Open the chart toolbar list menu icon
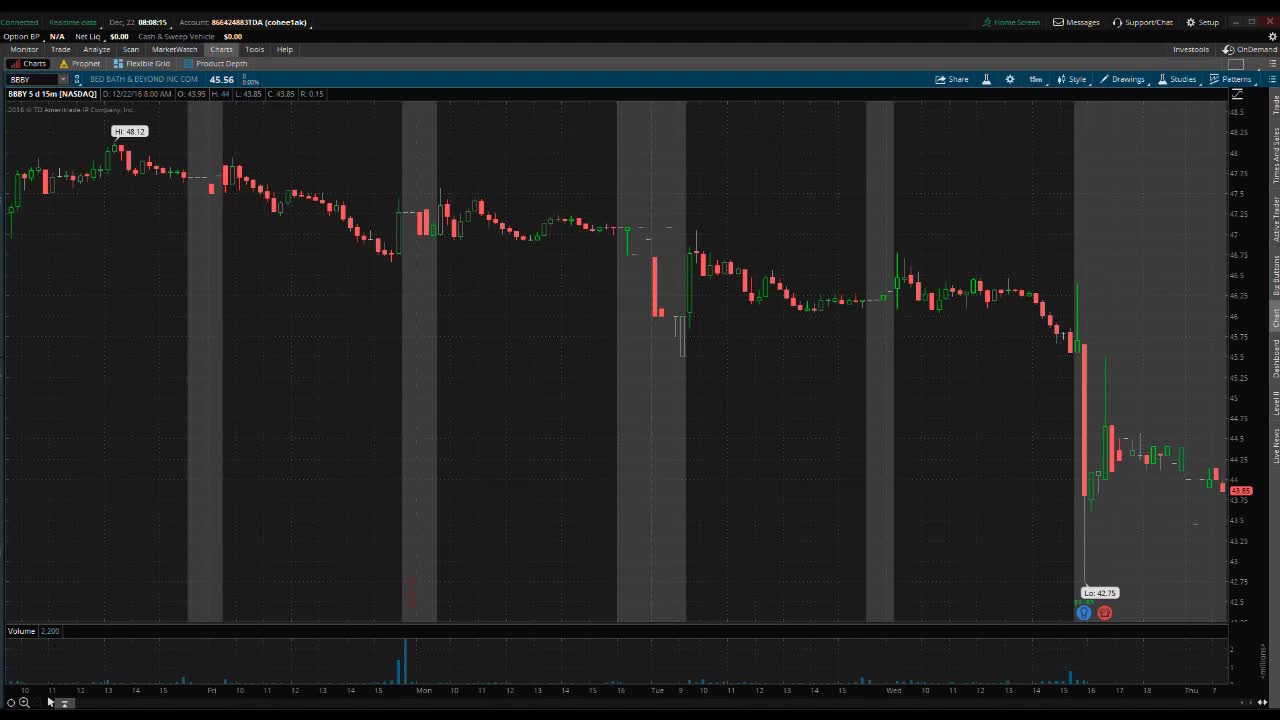 click(1272, 79)
